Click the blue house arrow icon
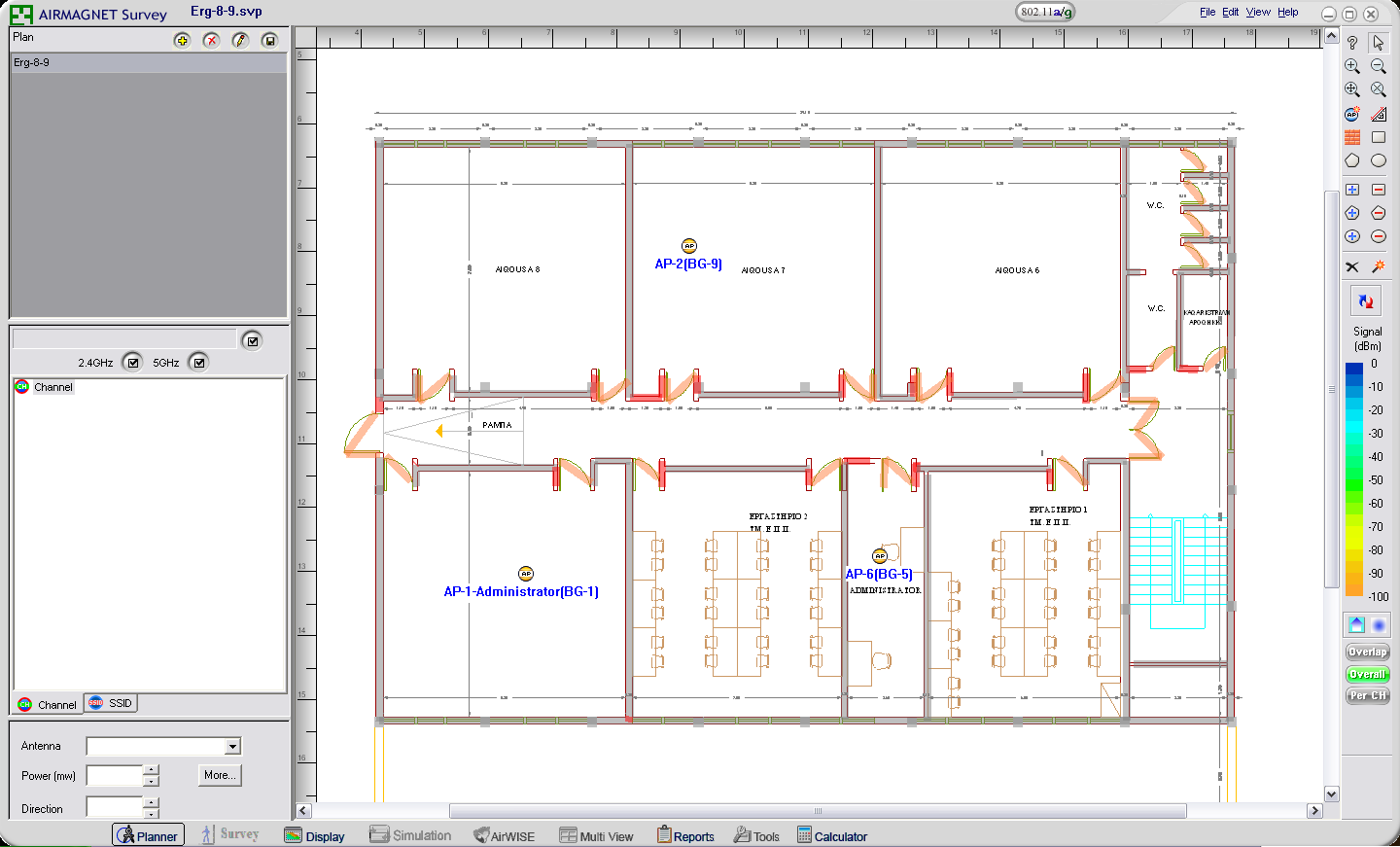The height and width of the screenshot is (847, 1400). tap(1356, 624)
